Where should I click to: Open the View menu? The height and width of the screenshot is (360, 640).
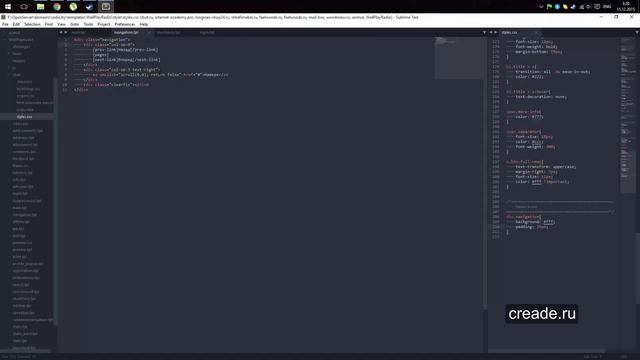tap(61, 24)
